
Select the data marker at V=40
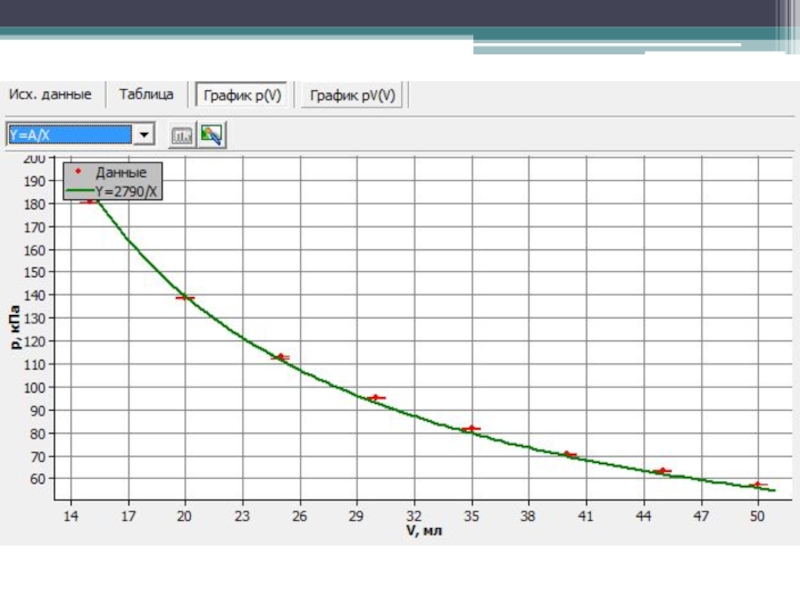(567, 455)
